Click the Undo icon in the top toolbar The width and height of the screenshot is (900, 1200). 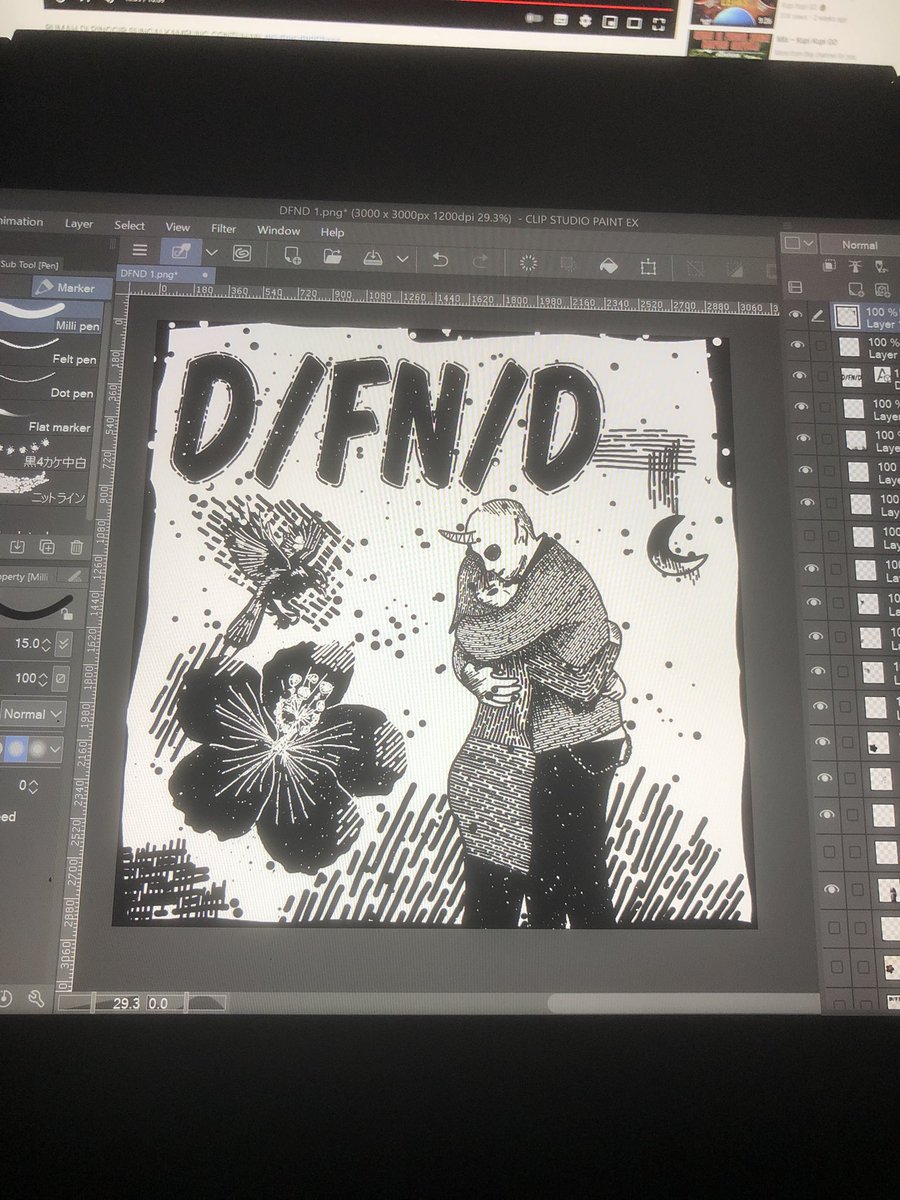pos(438,261)
